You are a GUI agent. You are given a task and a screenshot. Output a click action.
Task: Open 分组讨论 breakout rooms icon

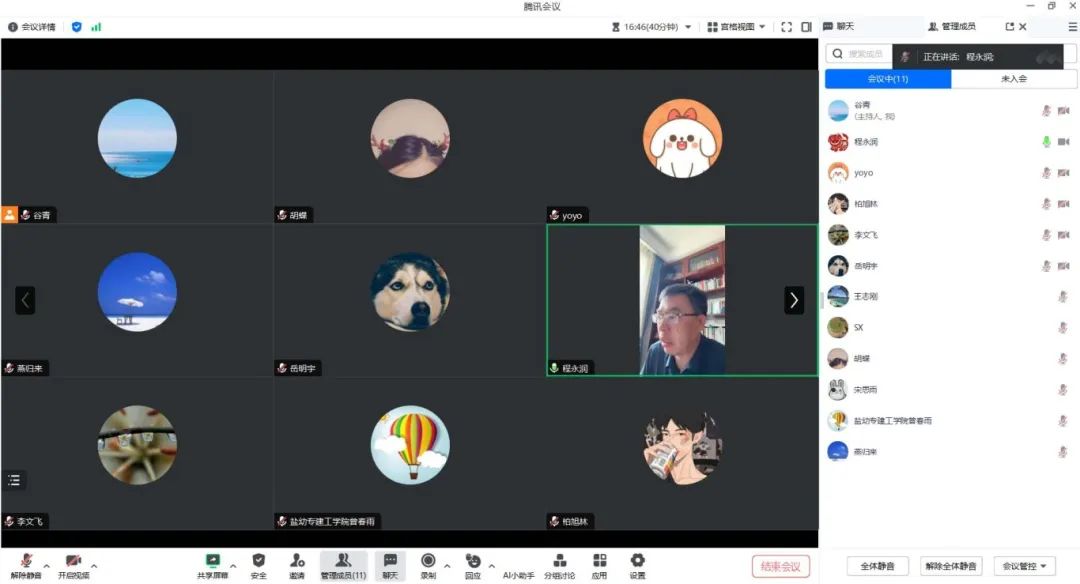560,561
